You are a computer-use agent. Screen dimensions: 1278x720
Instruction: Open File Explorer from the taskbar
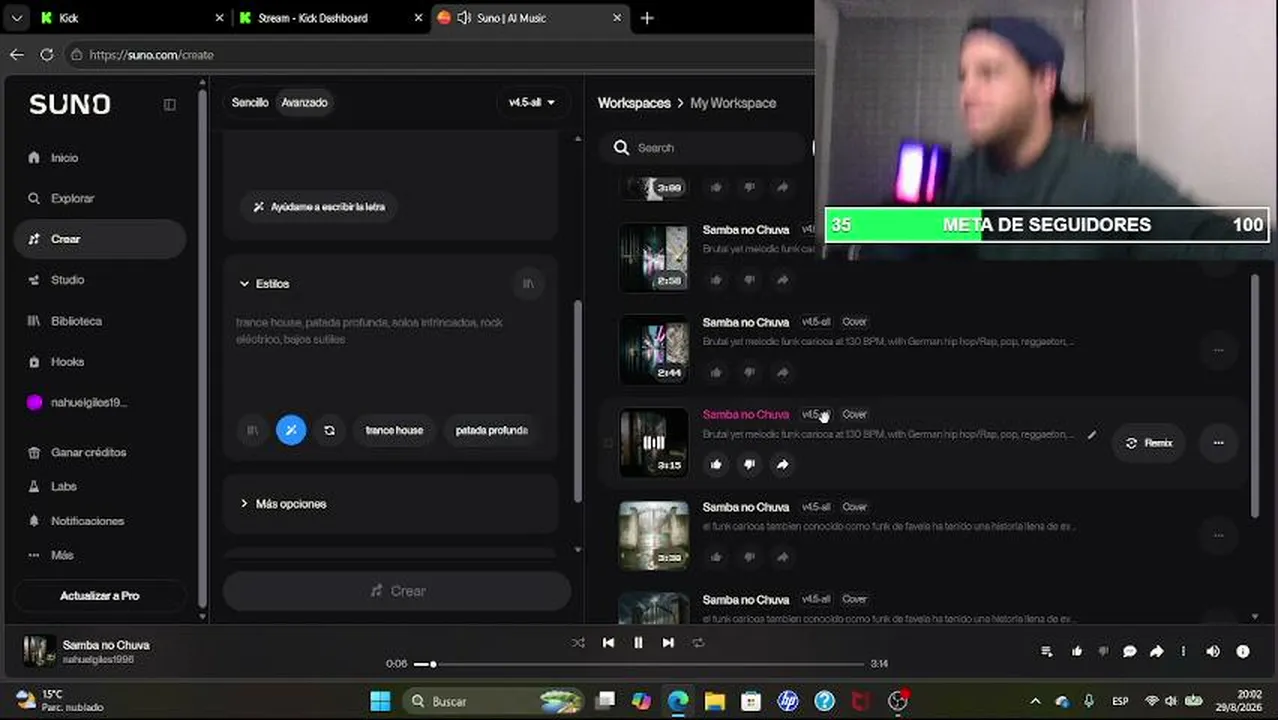(x=714, y=701)
